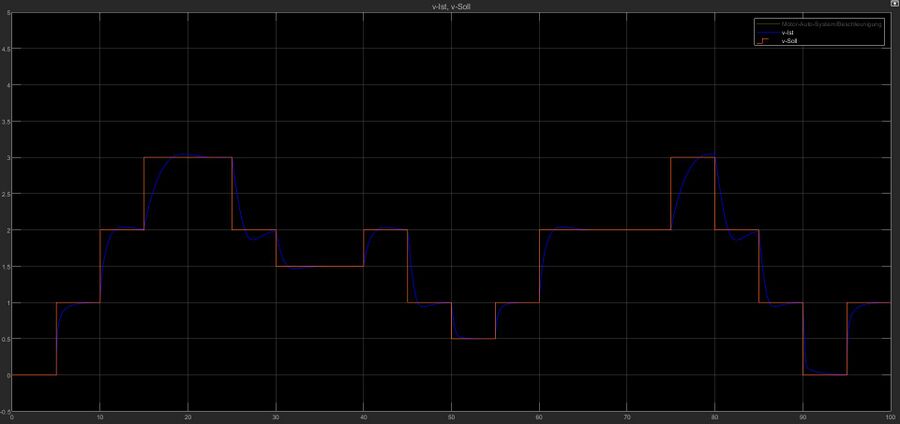Hide the Motor-Auto-System/Beschleunigung legend entry
This screenshot has height=424, width=900.
(x=831, y=24)
